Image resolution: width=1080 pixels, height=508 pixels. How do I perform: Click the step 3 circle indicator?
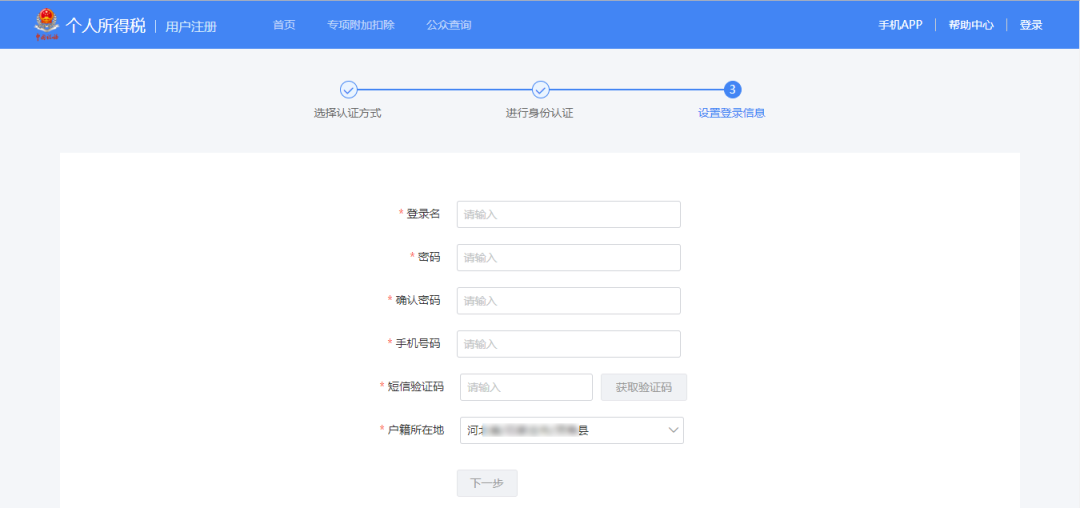tap(732, 90)
